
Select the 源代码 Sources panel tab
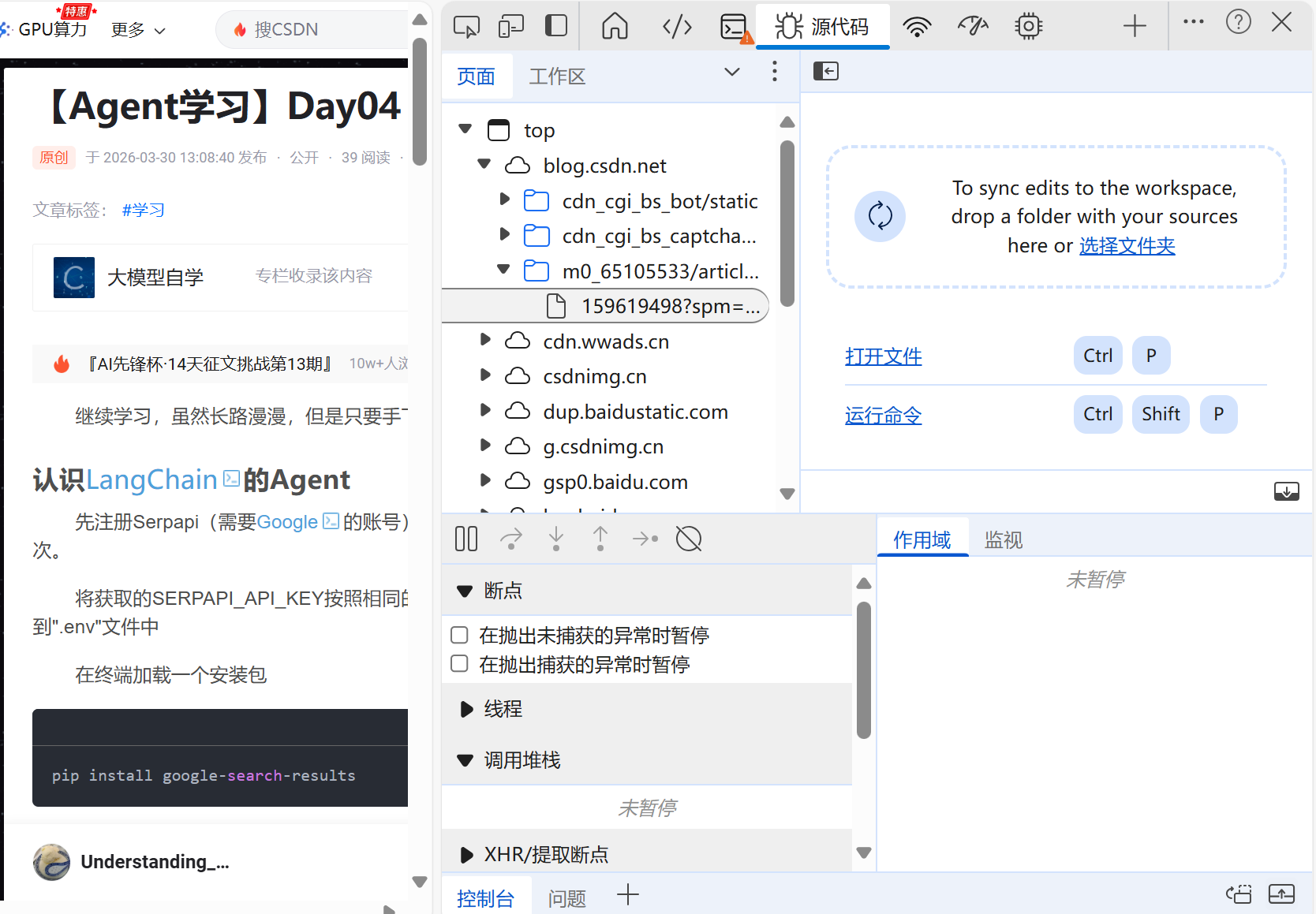pyautogui.click(x=823, y=27)
